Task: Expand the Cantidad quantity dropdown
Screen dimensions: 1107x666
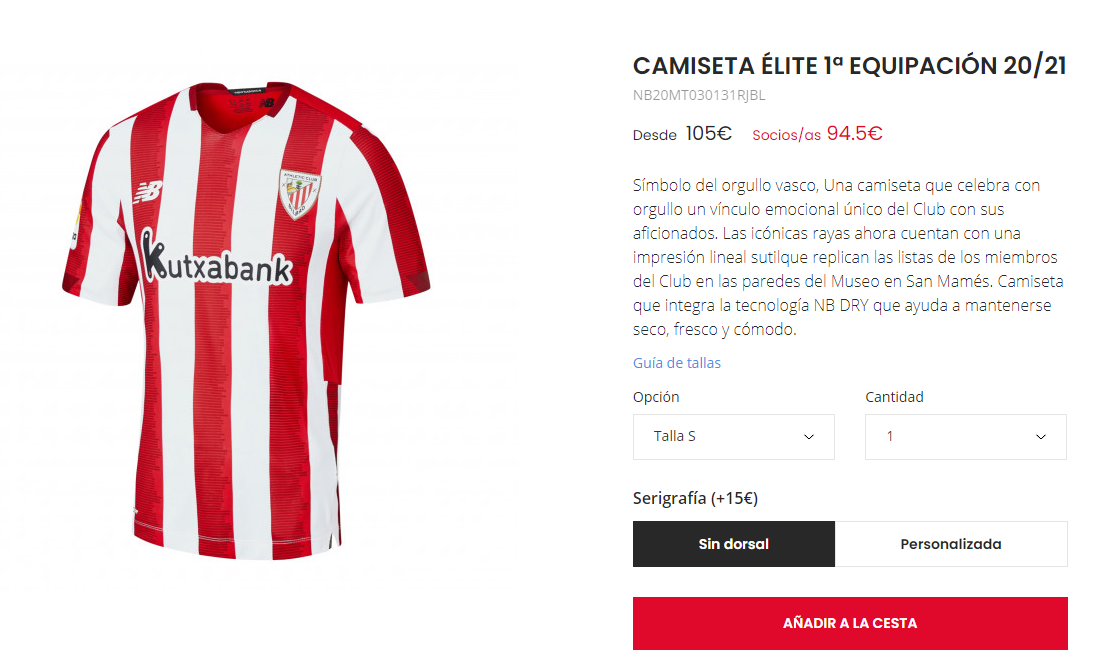Action: click(x=965, y=437)
